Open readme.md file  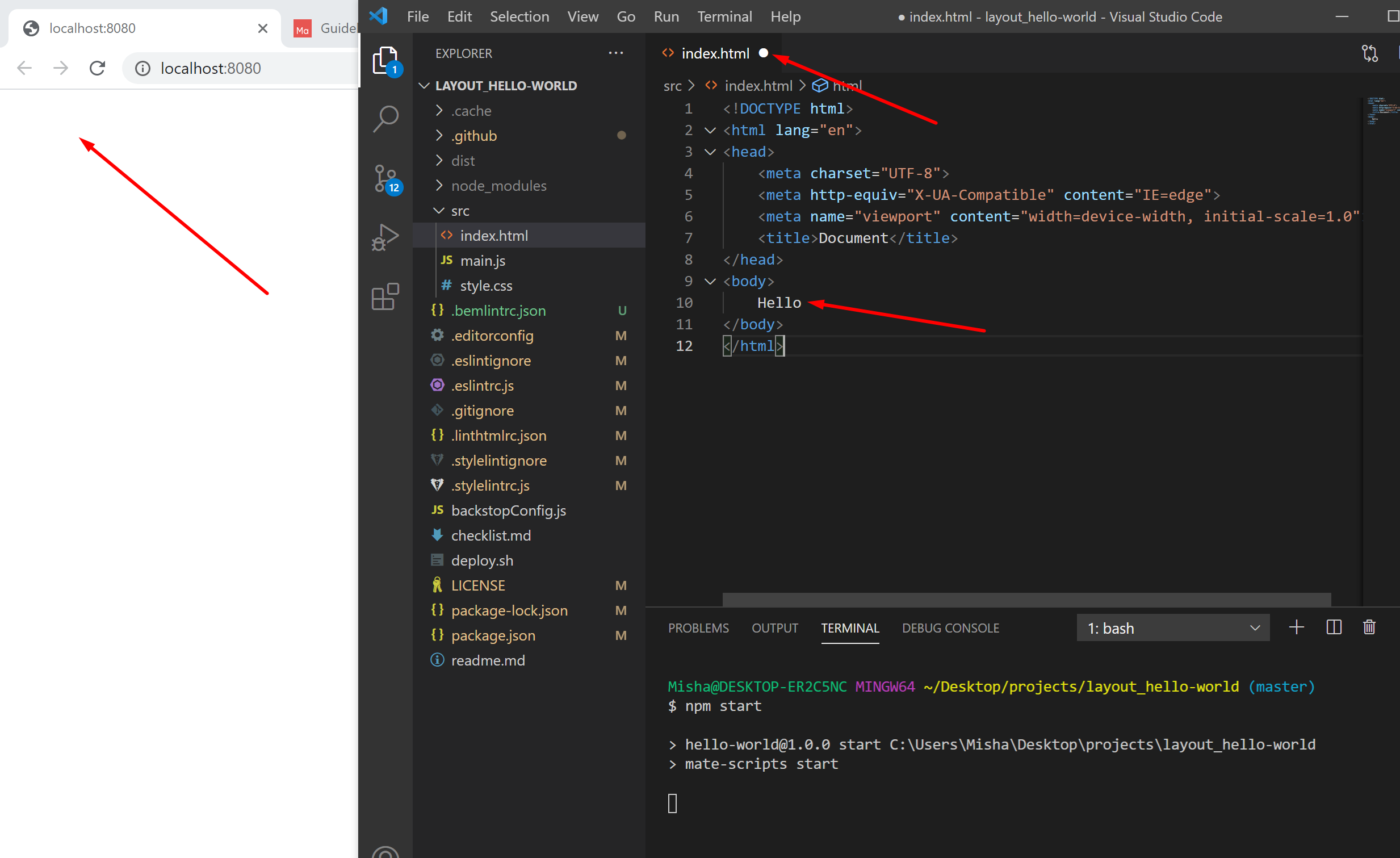pos(529,661)
